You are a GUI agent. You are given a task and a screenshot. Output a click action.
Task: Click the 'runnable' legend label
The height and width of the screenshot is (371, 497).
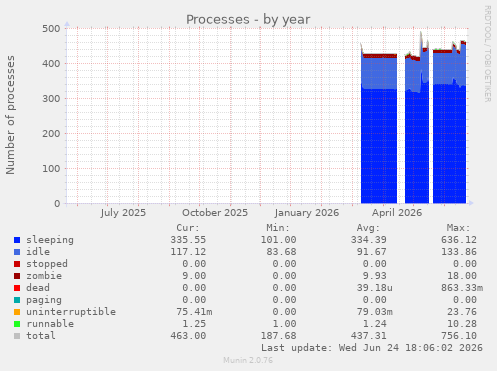(x=50, y=324)
